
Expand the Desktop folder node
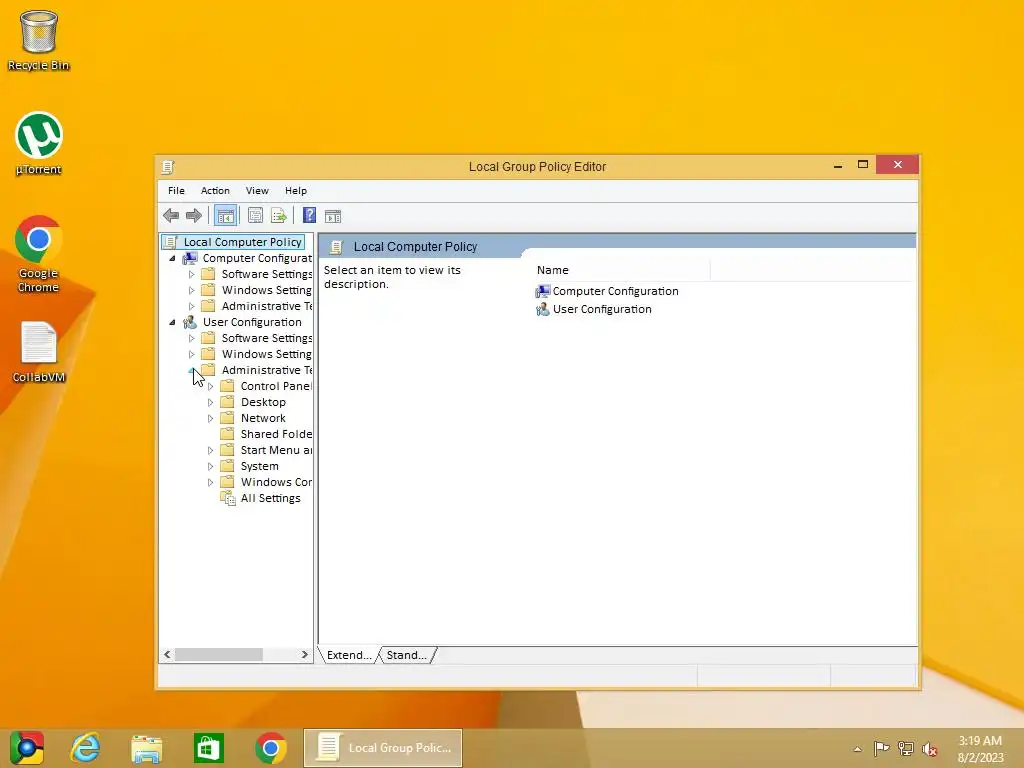click(x=210, y=402)
